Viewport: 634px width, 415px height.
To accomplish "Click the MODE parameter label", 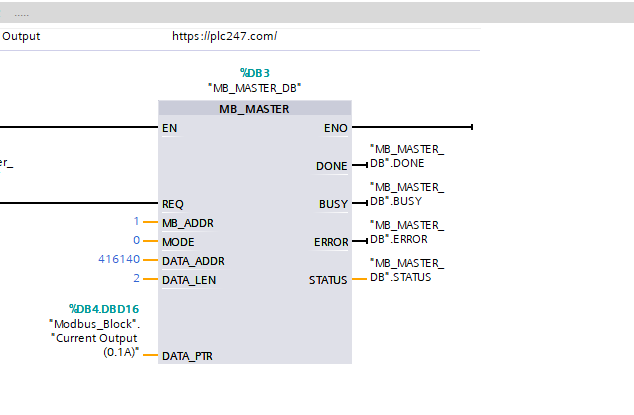I will coord(178,242).
